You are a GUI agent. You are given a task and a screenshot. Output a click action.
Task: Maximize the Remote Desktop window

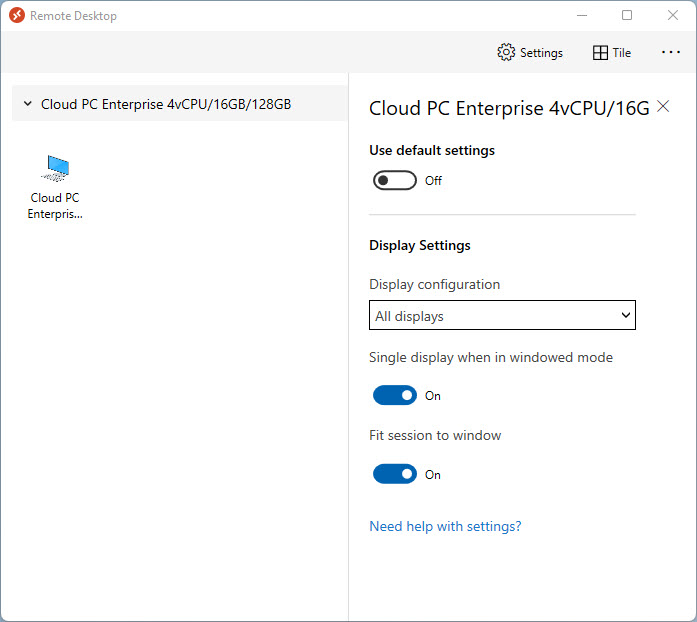pos(627,16)
